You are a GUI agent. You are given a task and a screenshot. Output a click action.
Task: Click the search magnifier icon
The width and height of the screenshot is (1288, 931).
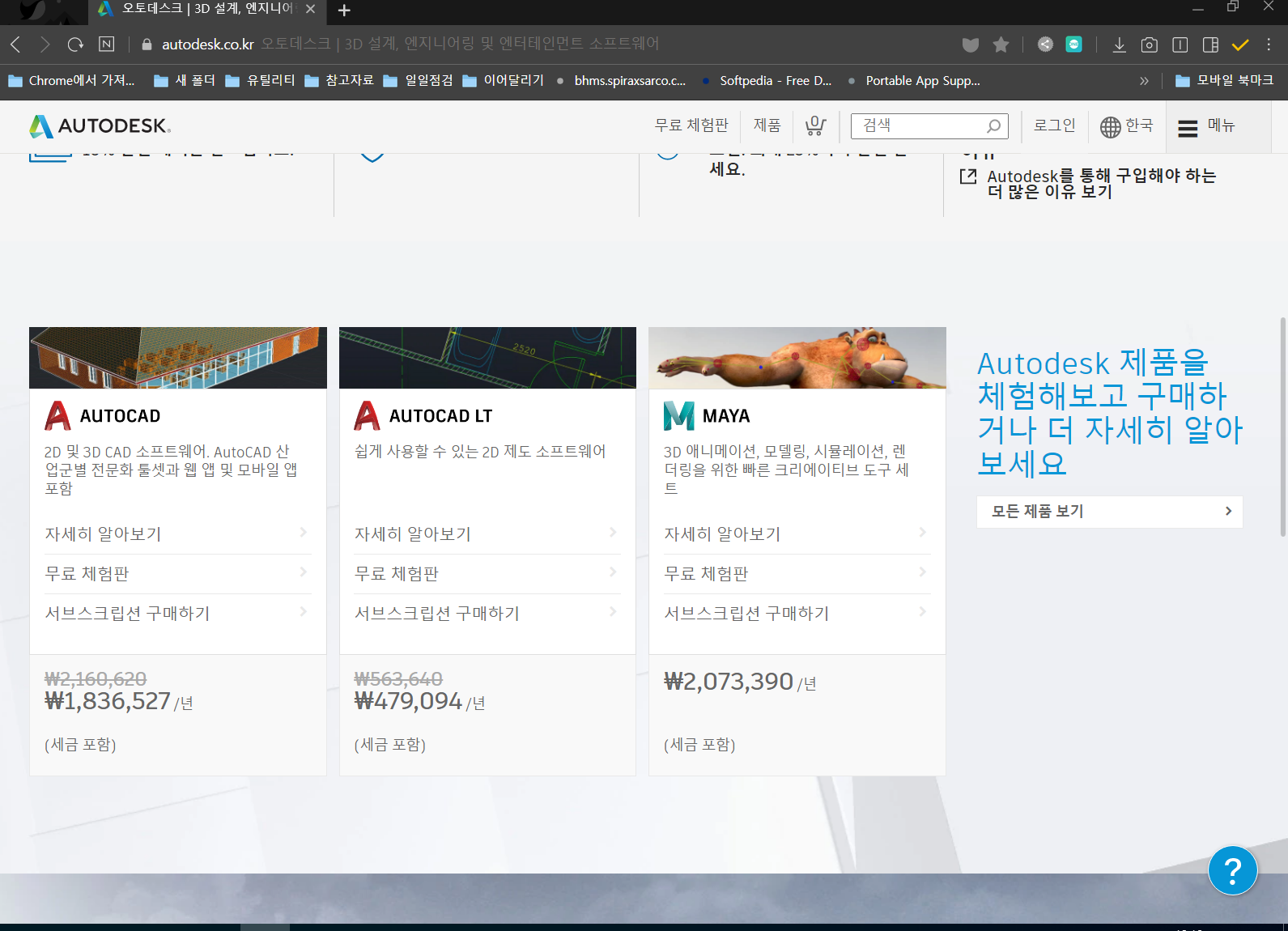coord(994,125)
